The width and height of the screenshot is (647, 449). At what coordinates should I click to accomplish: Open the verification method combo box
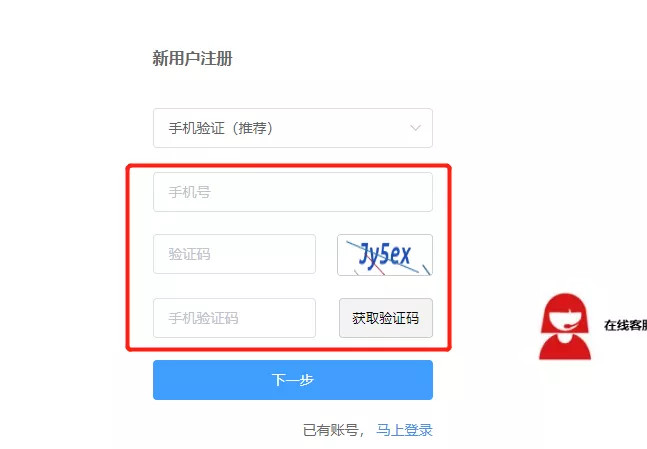293,128
